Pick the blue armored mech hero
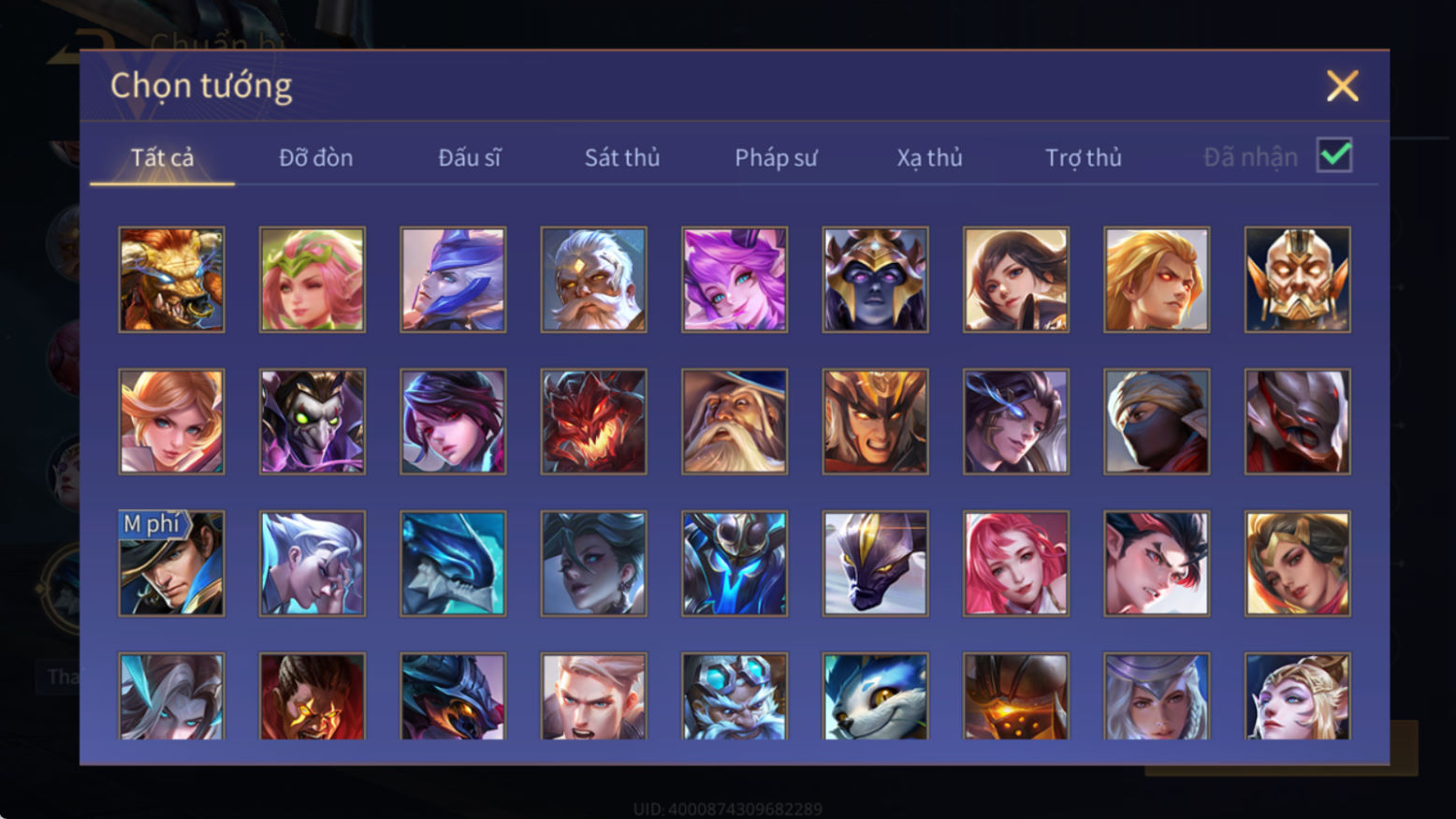This screenshot has width=1456, height=819. pos(735,563)
